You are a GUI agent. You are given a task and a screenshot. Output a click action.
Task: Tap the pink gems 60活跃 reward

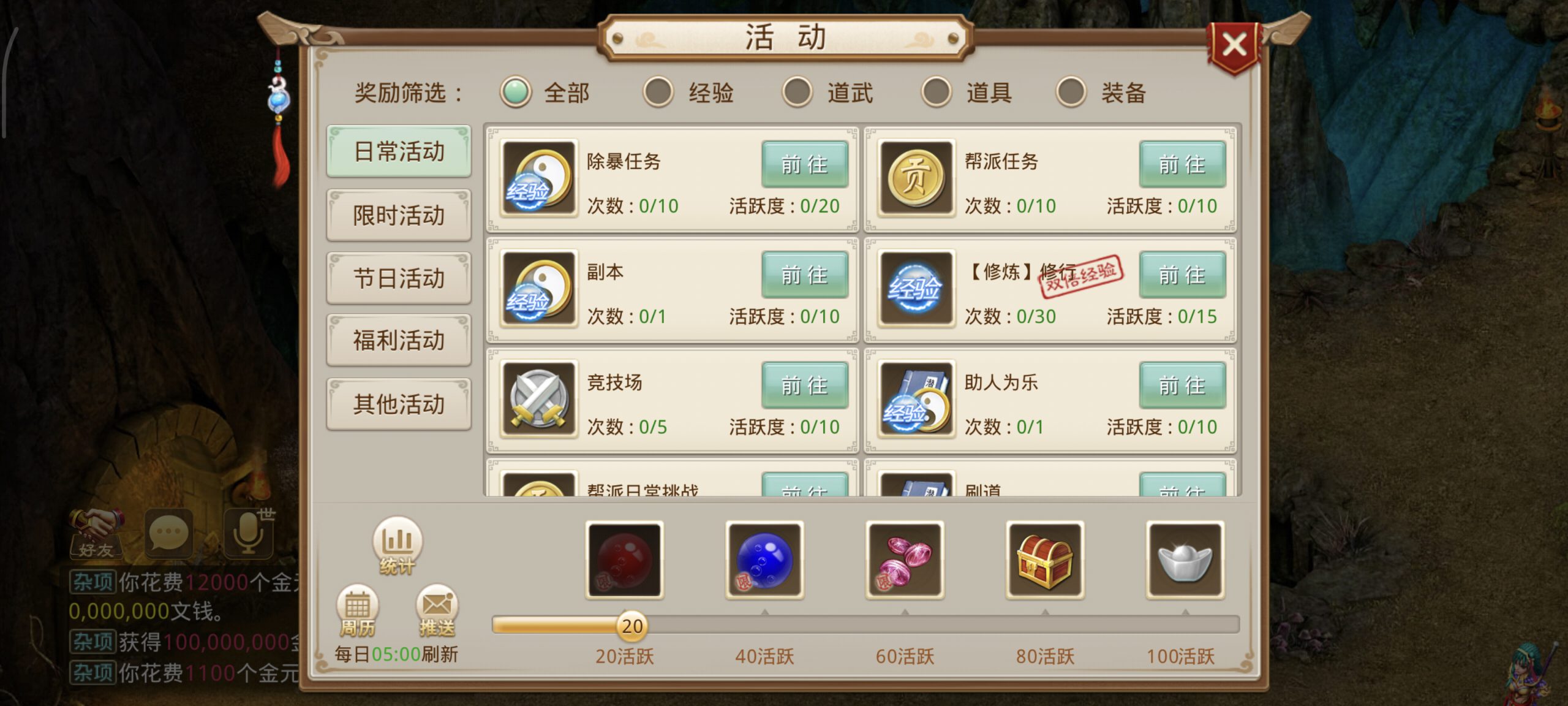click(x=905, y=560)
